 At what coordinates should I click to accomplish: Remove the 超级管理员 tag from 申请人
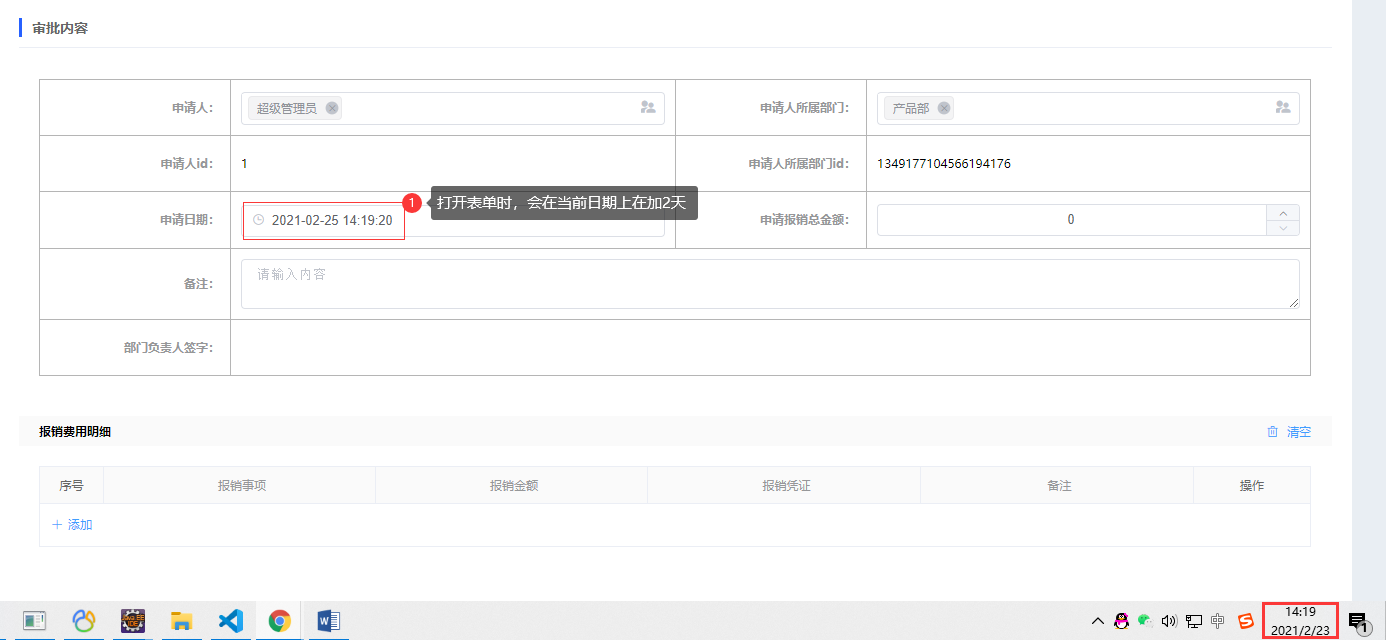pyautogui.click(x=332, y=108)
